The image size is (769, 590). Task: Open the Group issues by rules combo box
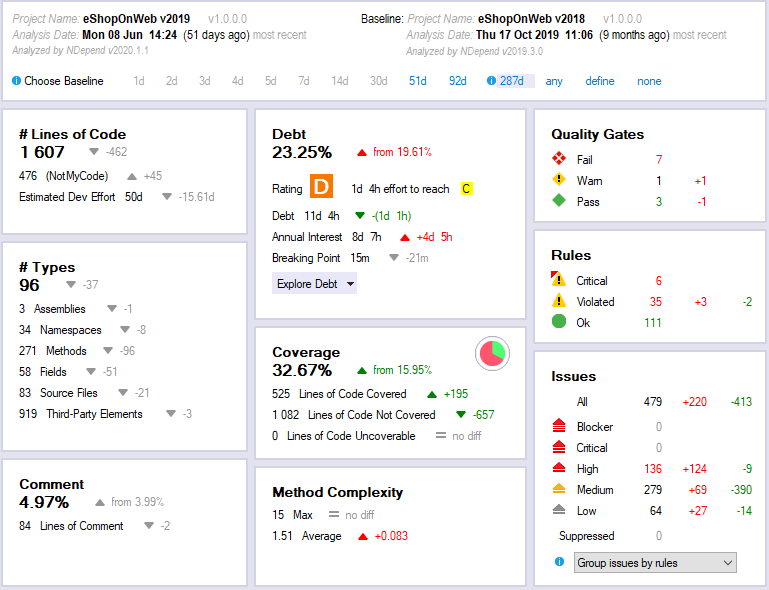coord(655,563)
